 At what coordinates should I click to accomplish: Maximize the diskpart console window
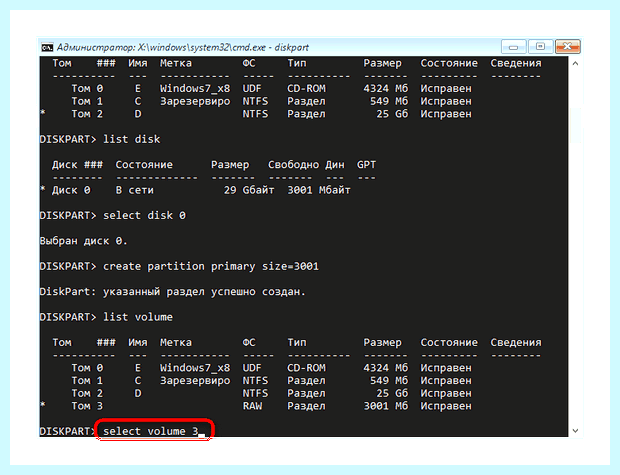540,47
